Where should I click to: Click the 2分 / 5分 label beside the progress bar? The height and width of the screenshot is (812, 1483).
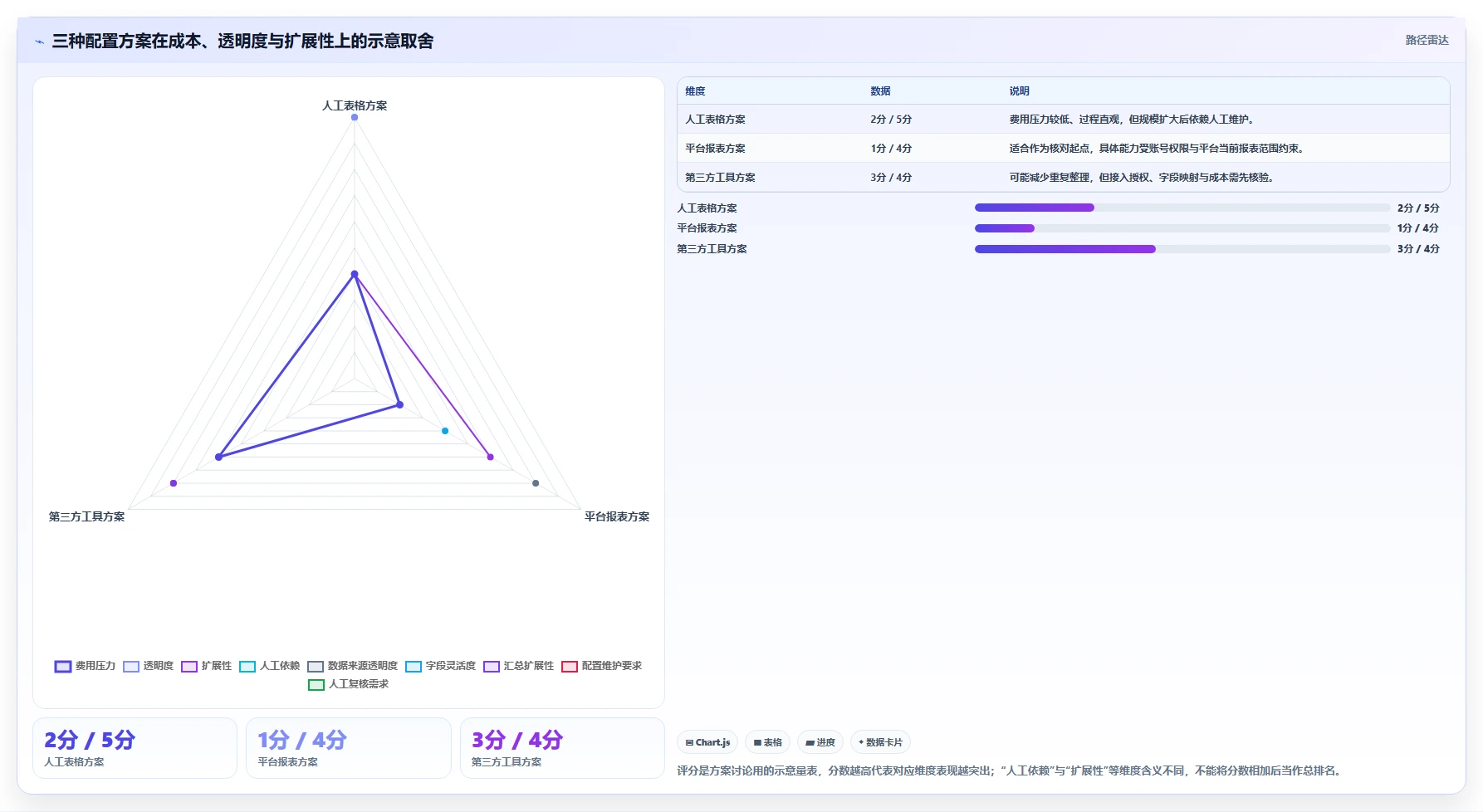1418,208
